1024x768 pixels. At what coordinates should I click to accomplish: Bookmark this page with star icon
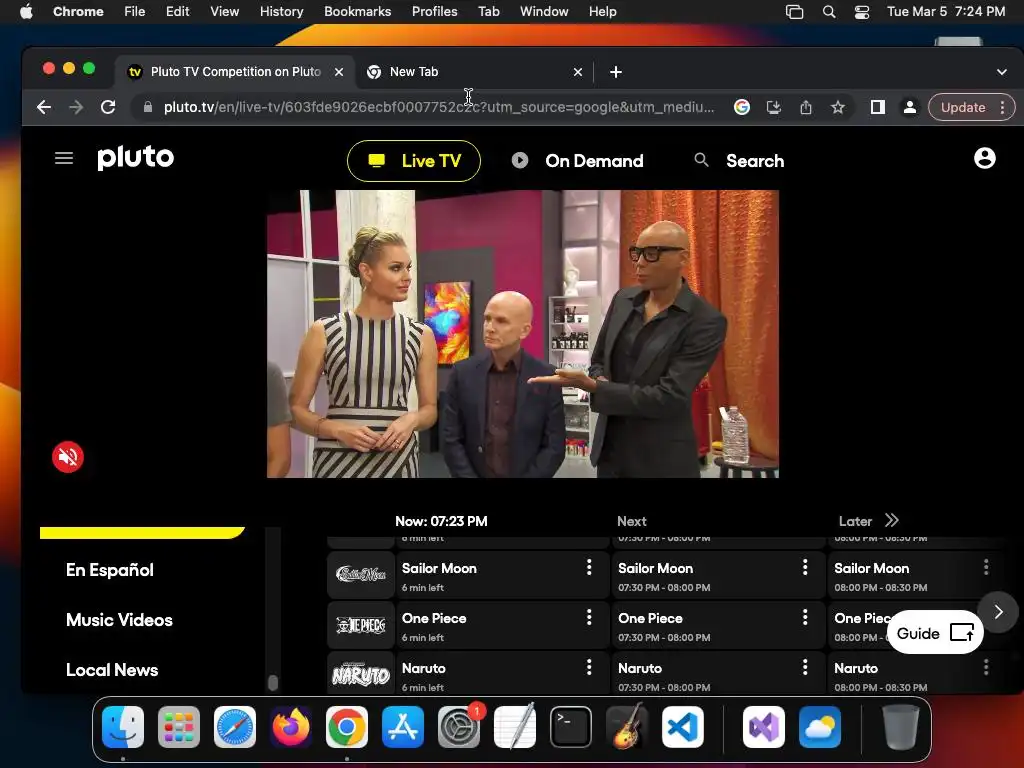tap(838, 107)
